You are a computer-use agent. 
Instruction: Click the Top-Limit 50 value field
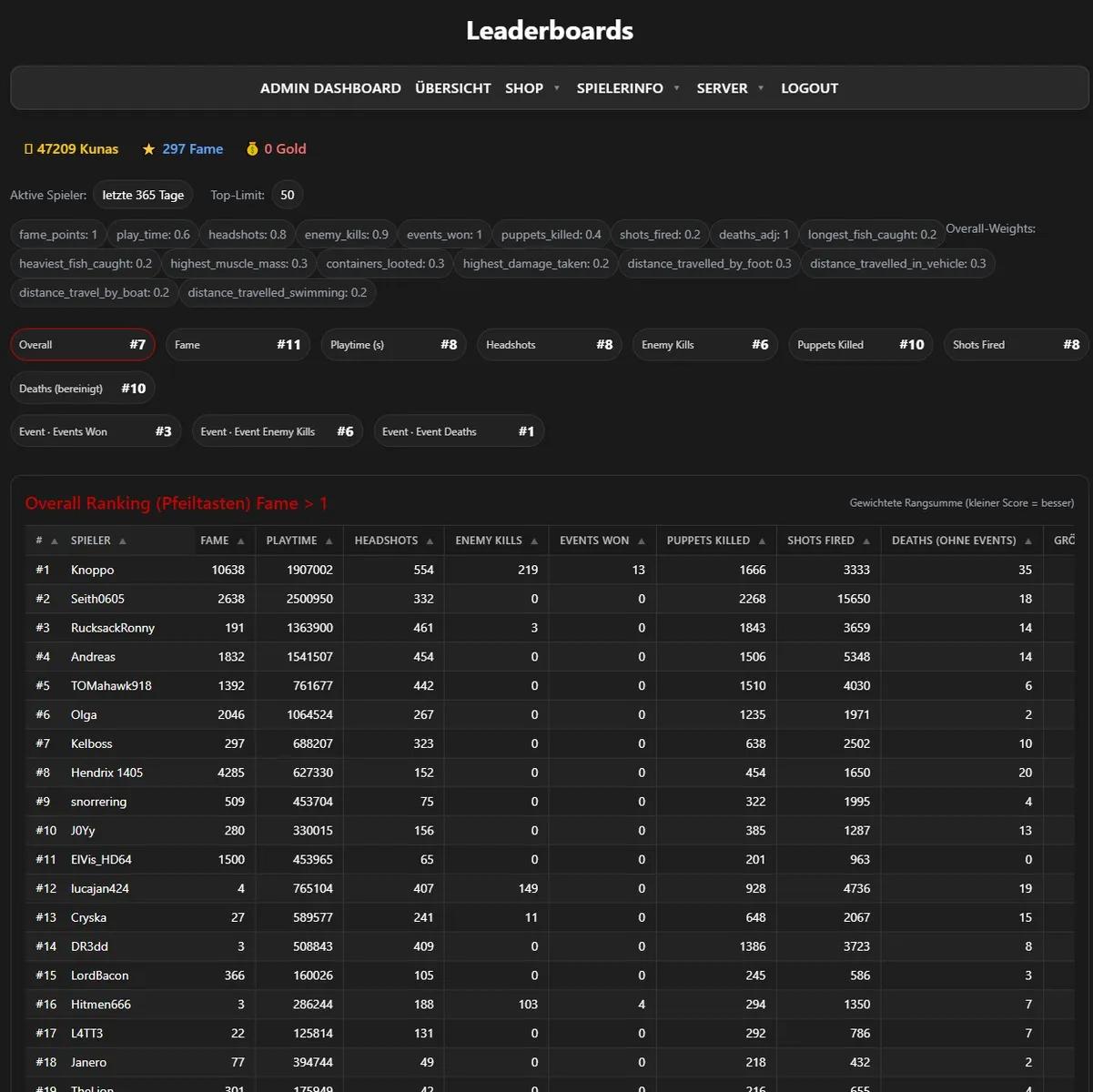click(x=288, y=195)
